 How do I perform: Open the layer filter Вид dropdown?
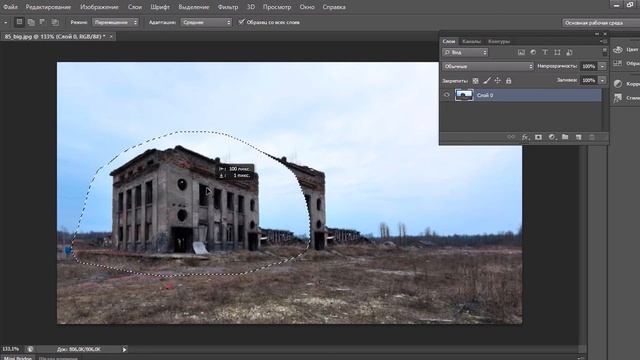[x=465, y=52]
